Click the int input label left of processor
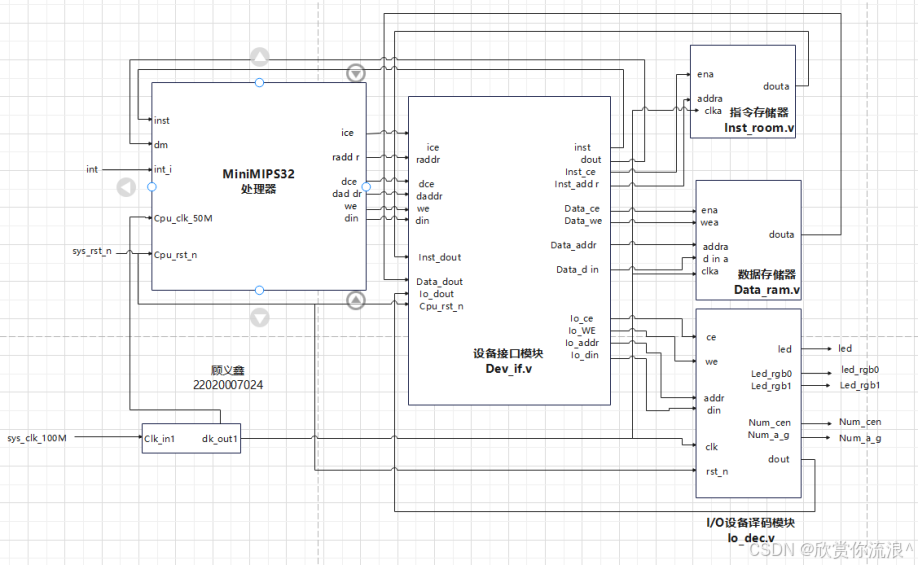This screenshot has height=565, width=918. (92, 169)
